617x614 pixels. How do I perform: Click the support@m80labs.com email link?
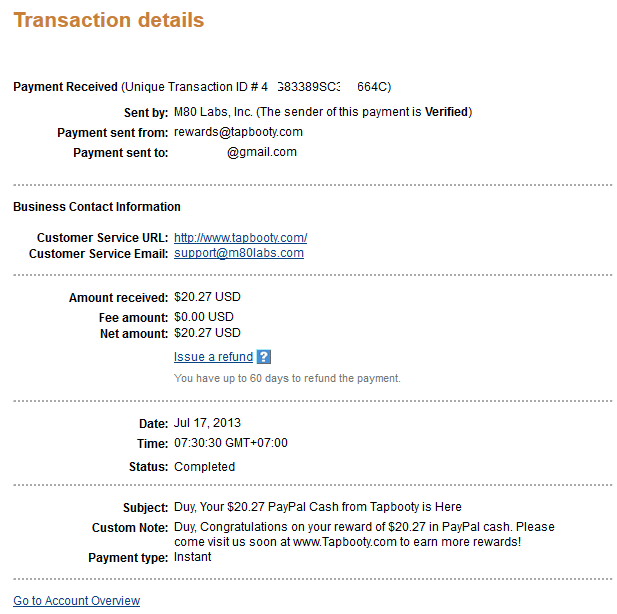coord(238,253)
